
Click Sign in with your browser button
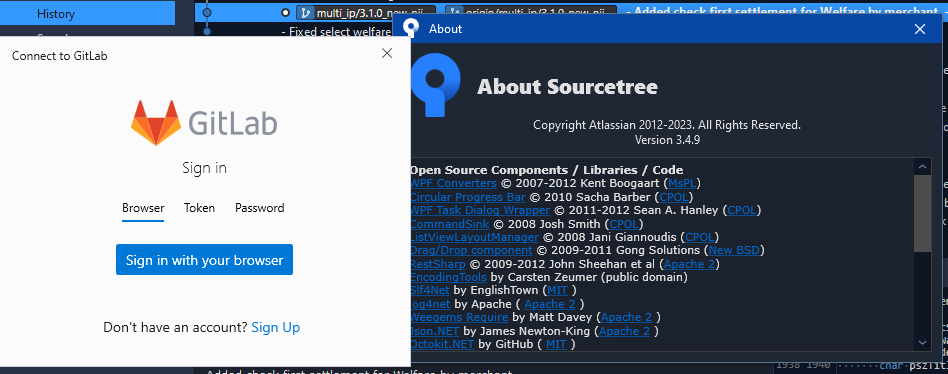[x=204, y=260]
